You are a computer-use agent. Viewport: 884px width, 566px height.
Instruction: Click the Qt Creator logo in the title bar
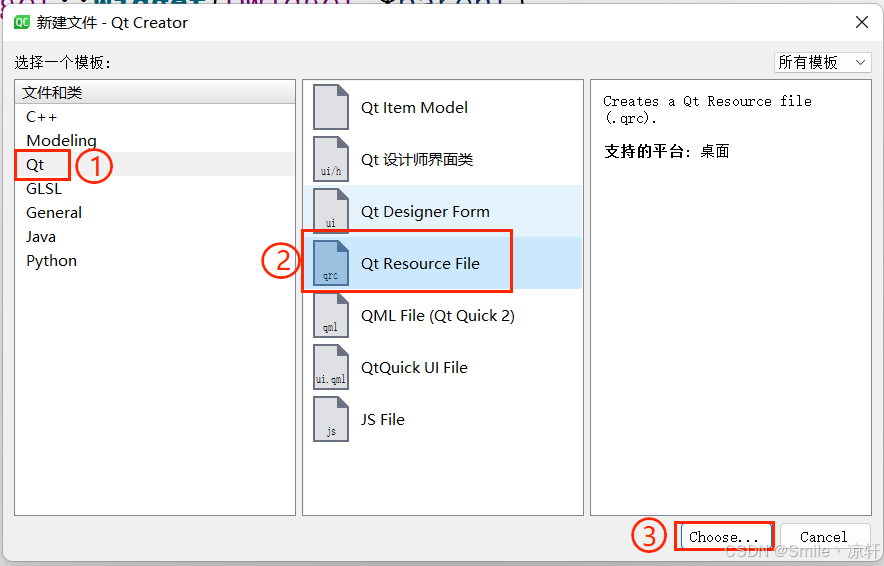tap(22, 23)
